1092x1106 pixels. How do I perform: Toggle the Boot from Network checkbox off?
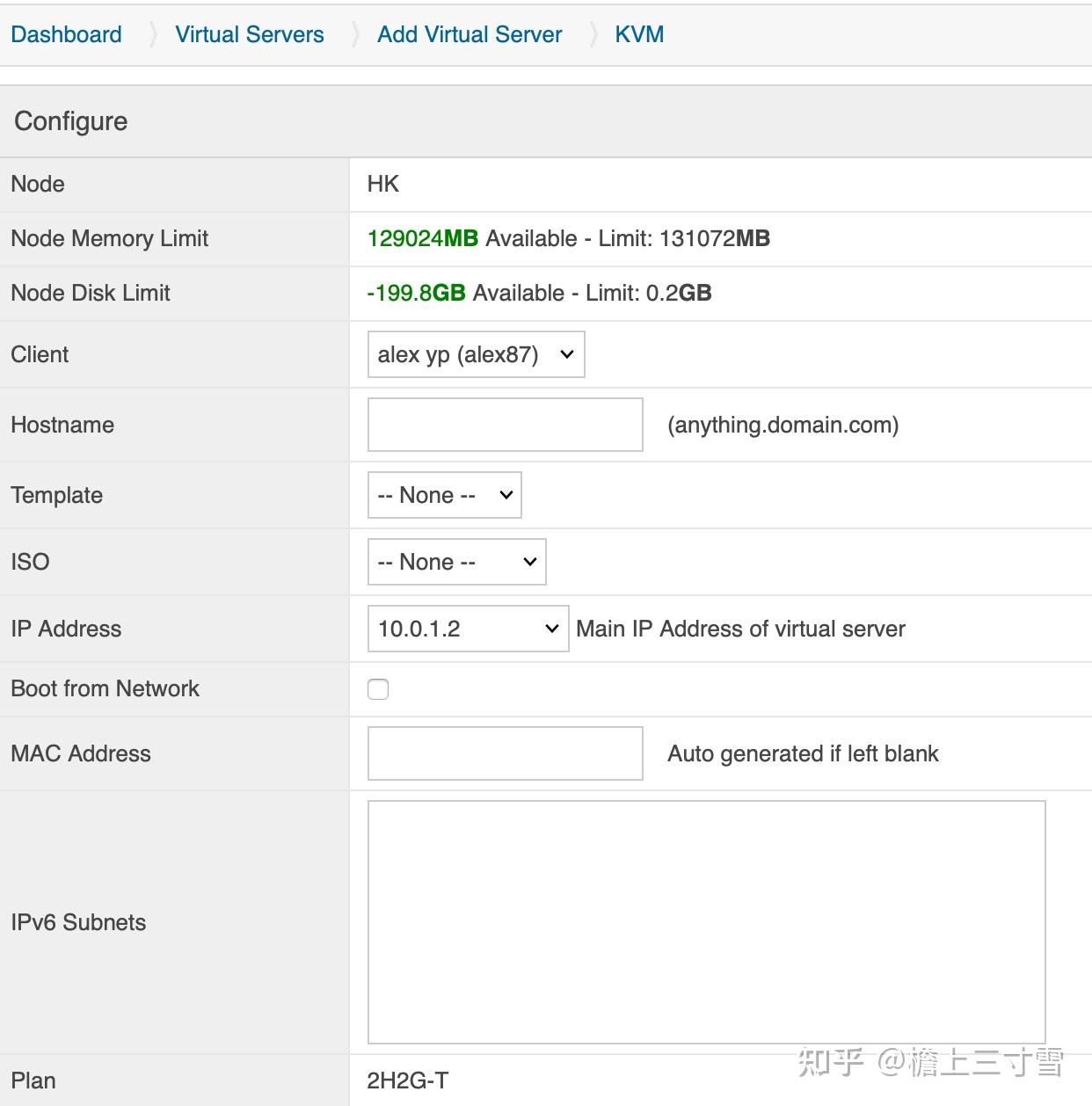(377, 689)
